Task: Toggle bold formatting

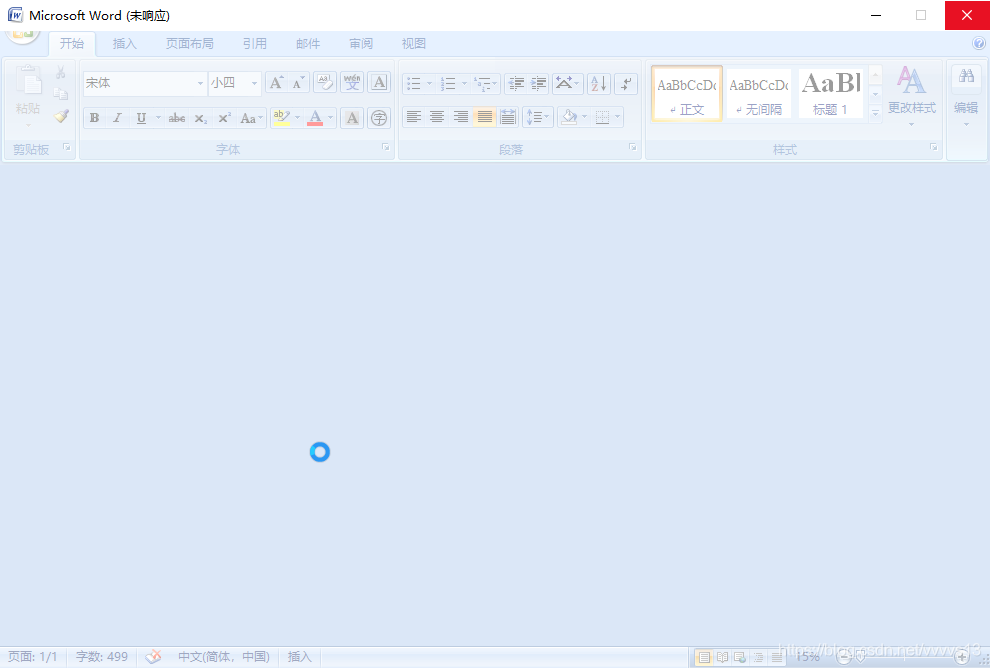Action: [x=94, y=117]
